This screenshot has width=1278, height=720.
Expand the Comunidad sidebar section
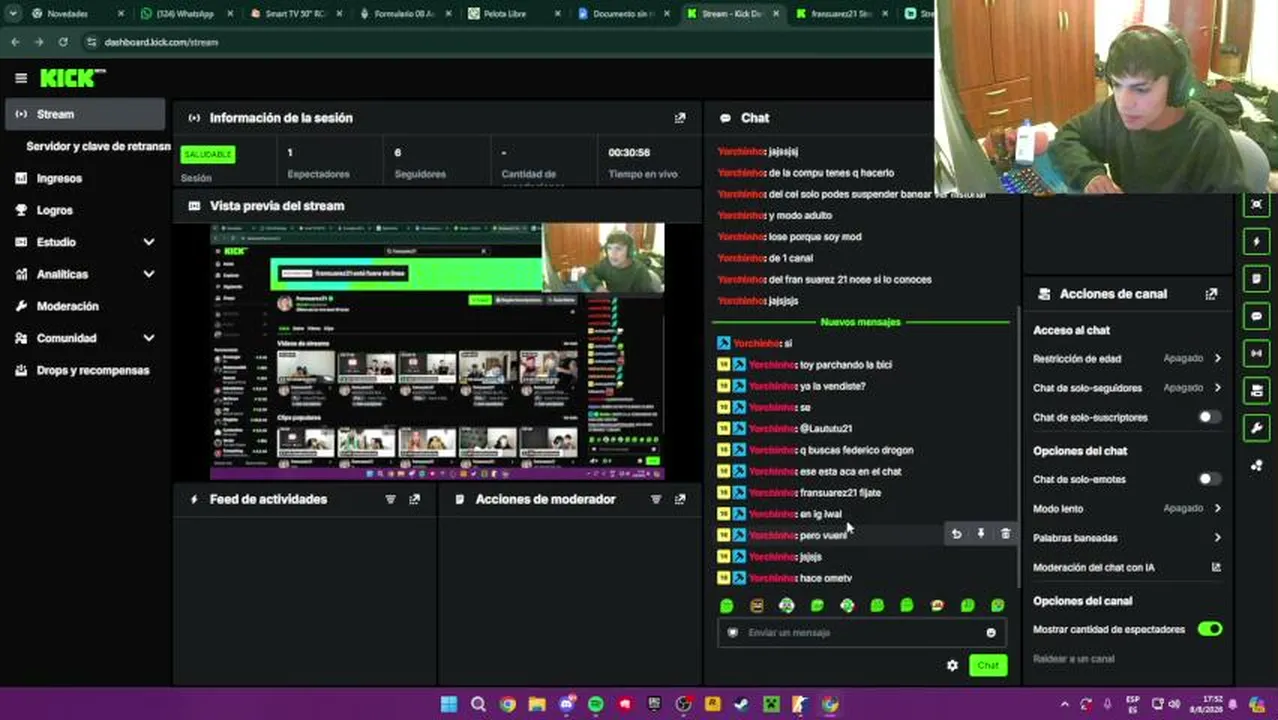point(149,338)
